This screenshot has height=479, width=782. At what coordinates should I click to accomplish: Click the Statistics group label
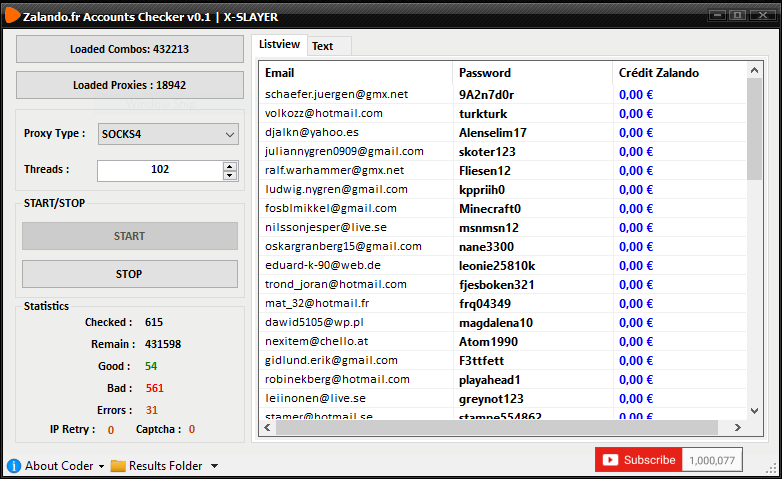[x=46, y=306]
